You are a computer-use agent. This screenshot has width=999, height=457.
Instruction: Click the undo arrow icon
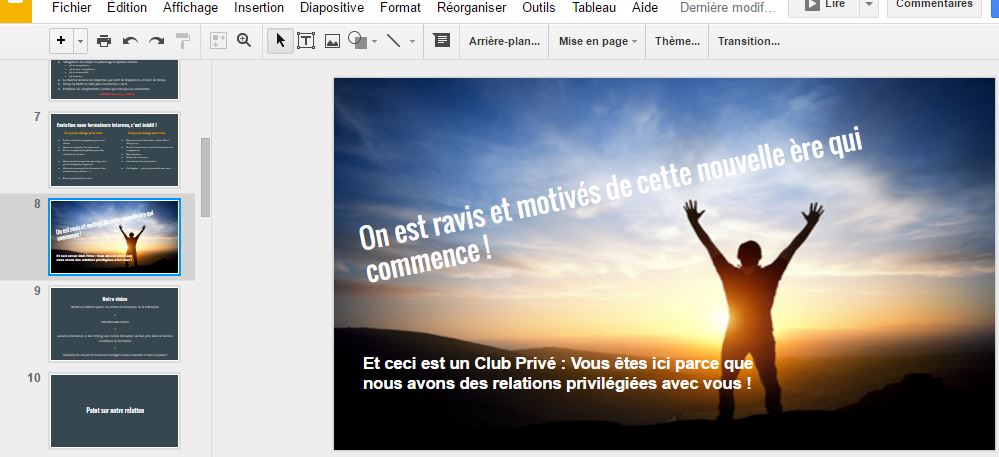130,41
